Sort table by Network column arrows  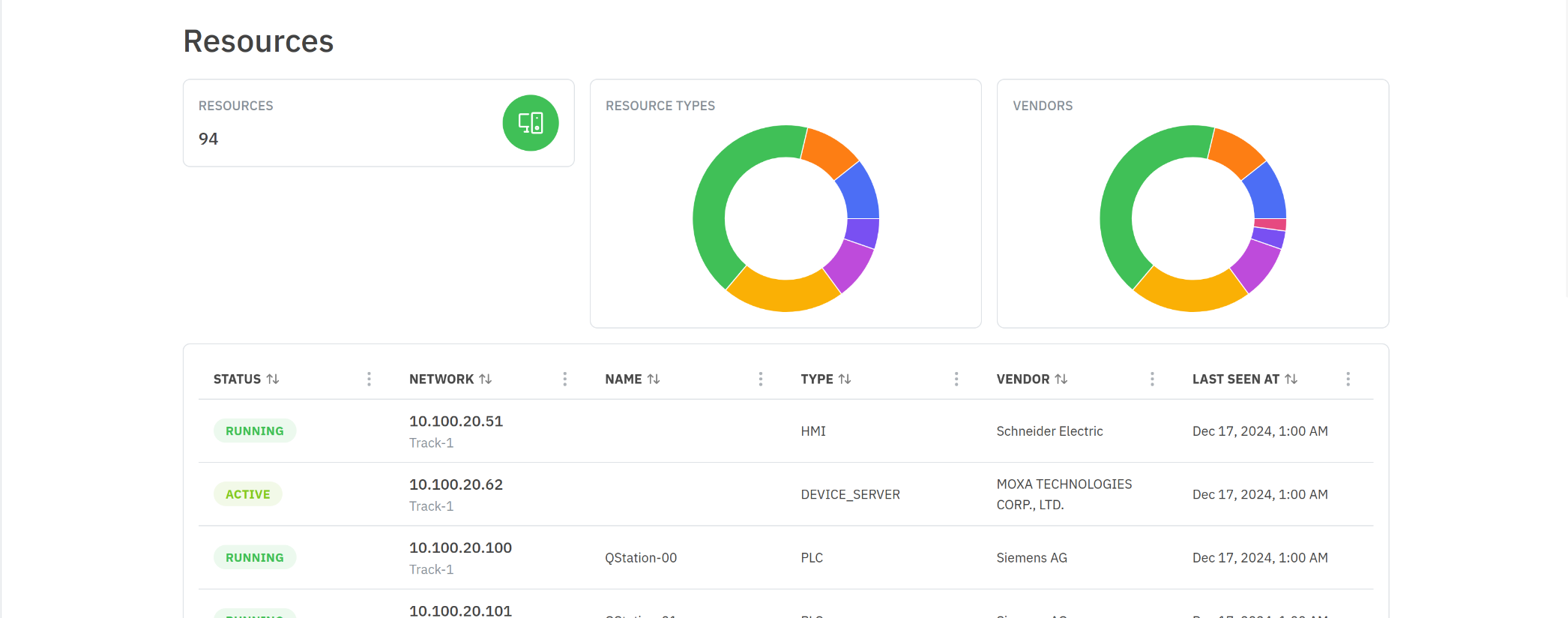pyautogui.click(x=486, y=379)
